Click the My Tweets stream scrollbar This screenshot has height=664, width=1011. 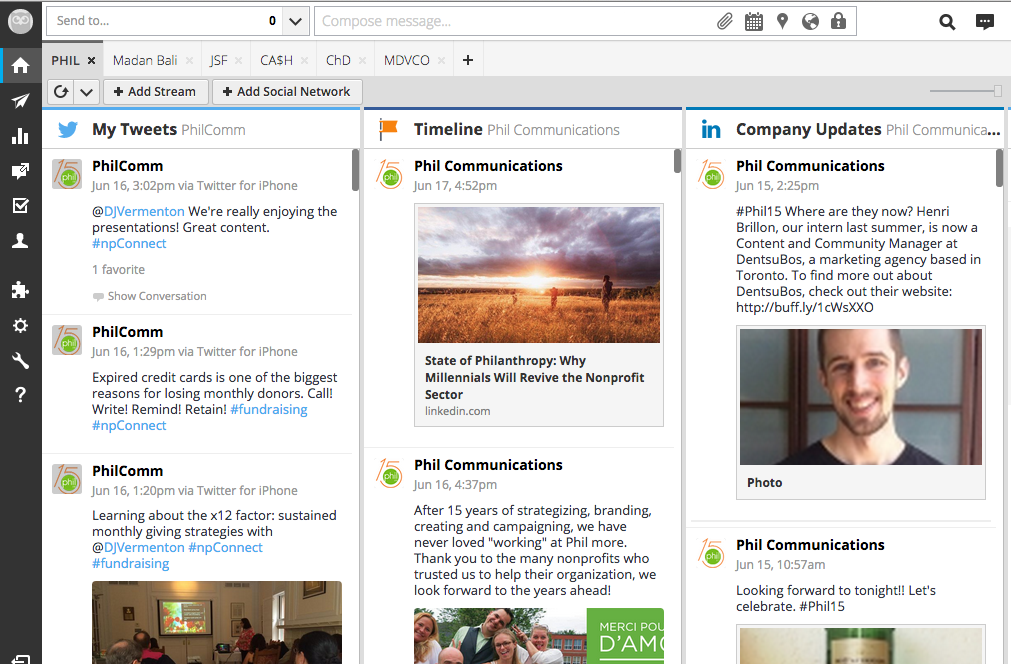pos(355,170)
